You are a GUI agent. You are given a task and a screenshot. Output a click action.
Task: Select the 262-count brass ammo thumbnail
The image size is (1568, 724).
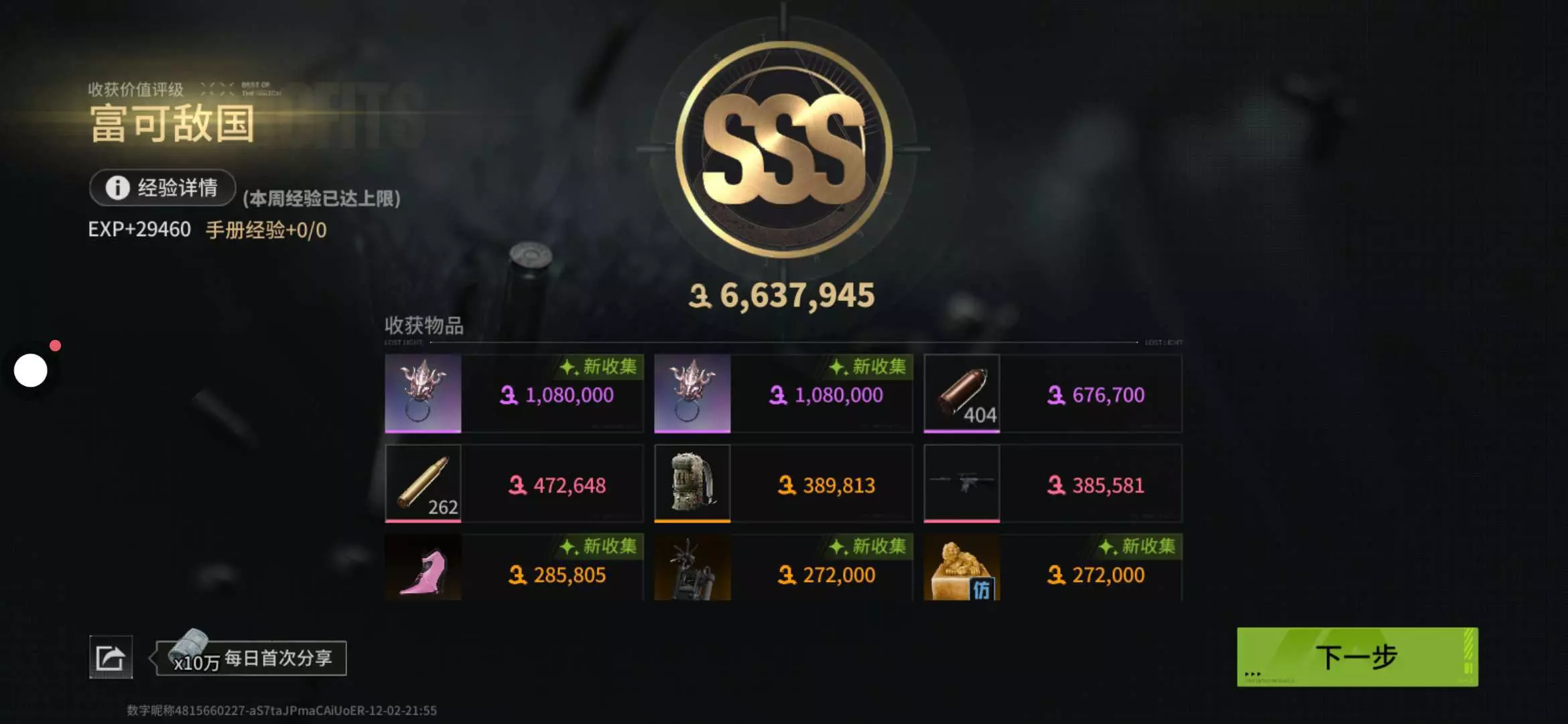click(423, 483)
